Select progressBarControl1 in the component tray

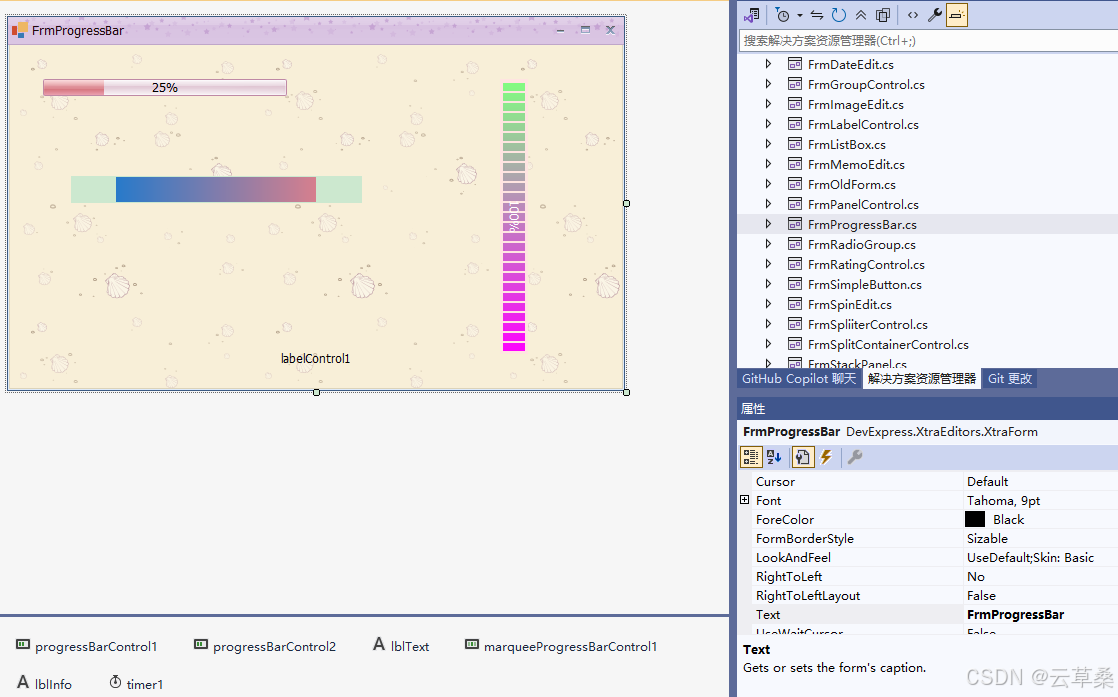tap(86, 646)
